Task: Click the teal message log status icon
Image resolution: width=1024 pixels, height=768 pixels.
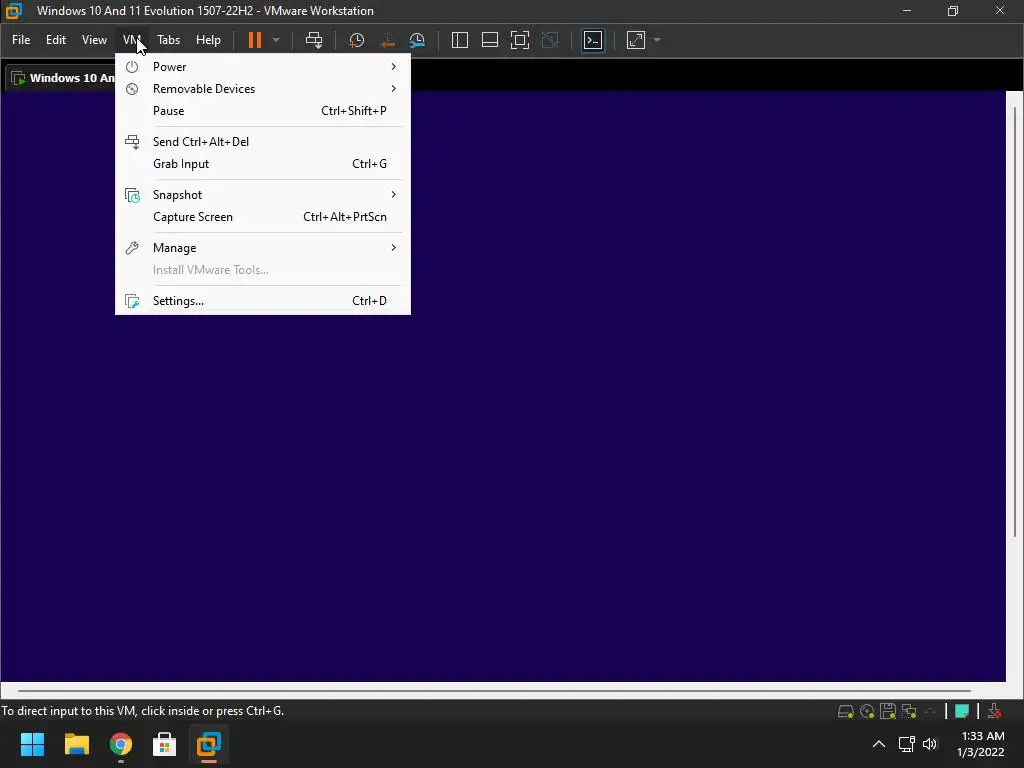Action: pyautogui.click(x=962, y=711)
